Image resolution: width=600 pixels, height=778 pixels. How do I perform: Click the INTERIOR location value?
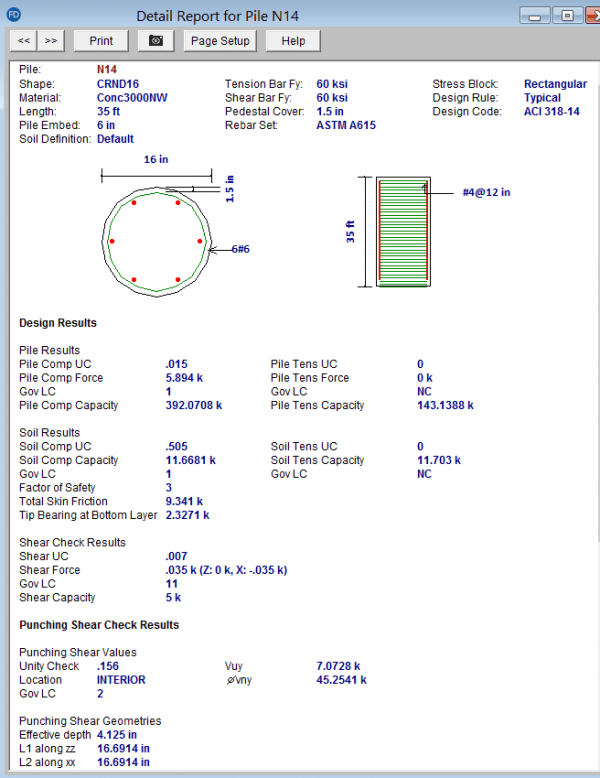[x=121, y=680]
